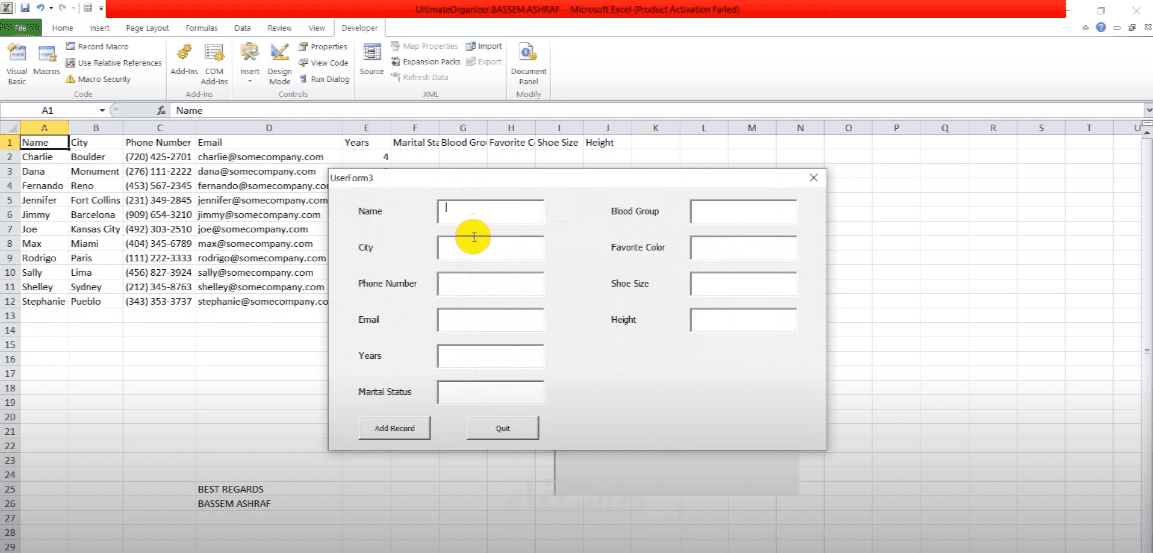Select cell containing Kansas City
Viewport: 1153px width, 553px height.
click(96, 229)
